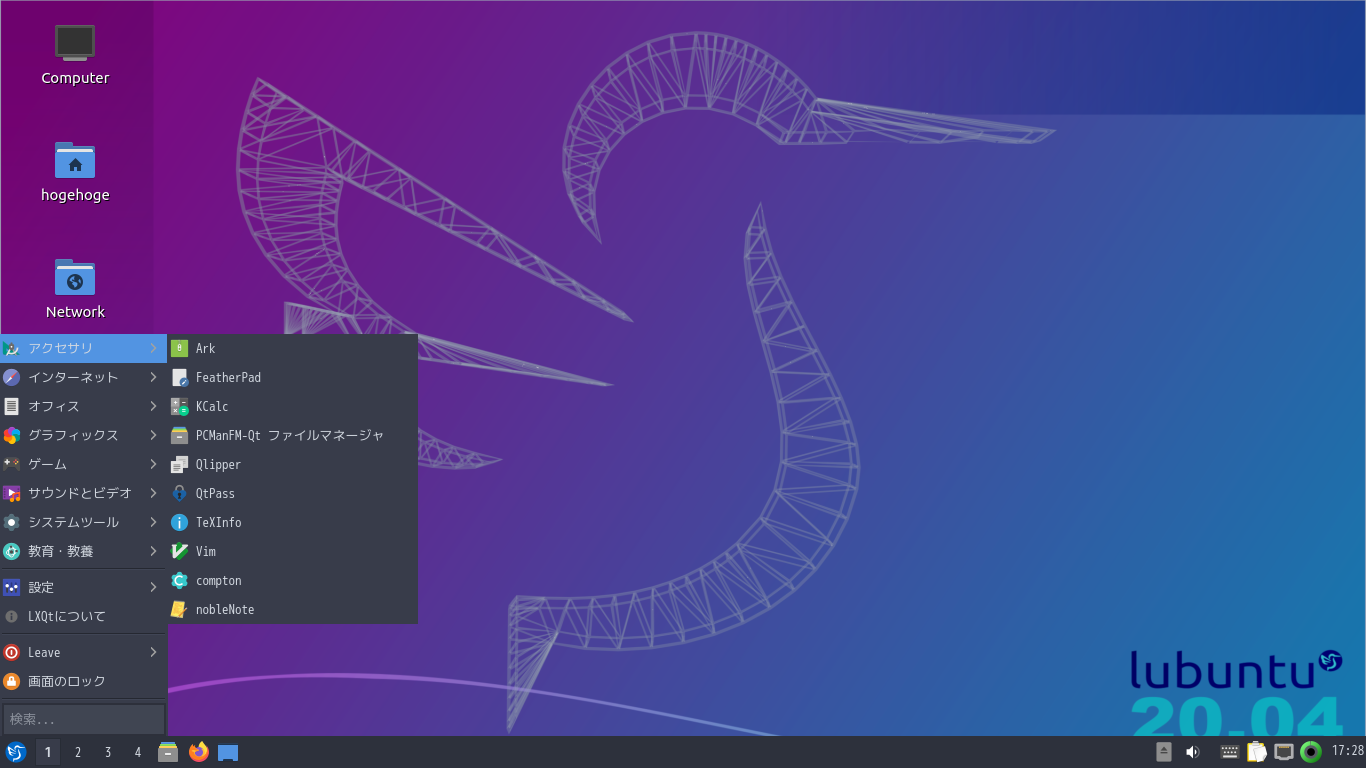Launch PCManFM-Qt ファイルマネージャ from menu
The width and height of the screenshot is (1366, 768).
tap(292, 435)
